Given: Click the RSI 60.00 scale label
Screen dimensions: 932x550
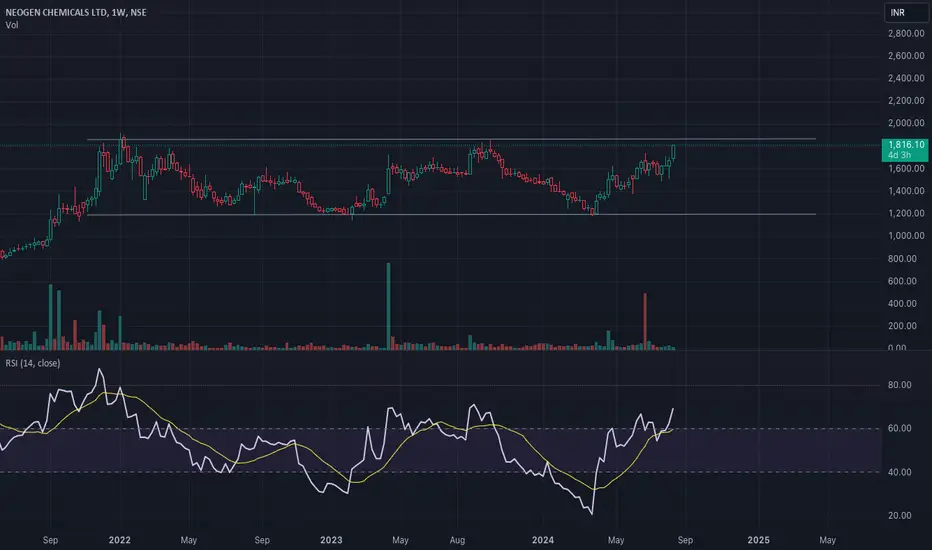Looking at the screenshot, I should (x=899, y=428).
